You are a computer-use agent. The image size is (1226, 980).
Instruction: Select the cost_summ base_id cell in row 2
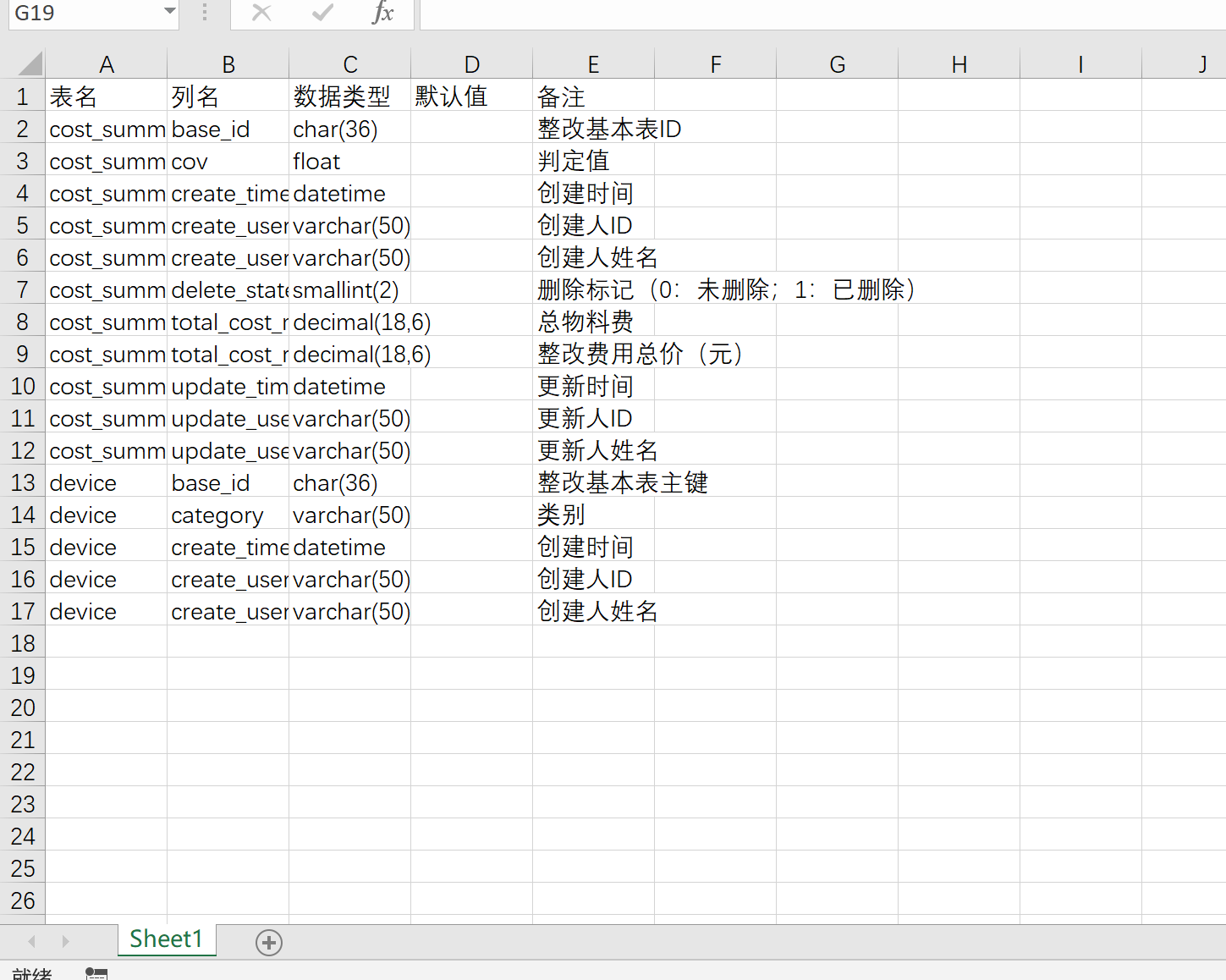pyautogui.click(x=107, y=129)
